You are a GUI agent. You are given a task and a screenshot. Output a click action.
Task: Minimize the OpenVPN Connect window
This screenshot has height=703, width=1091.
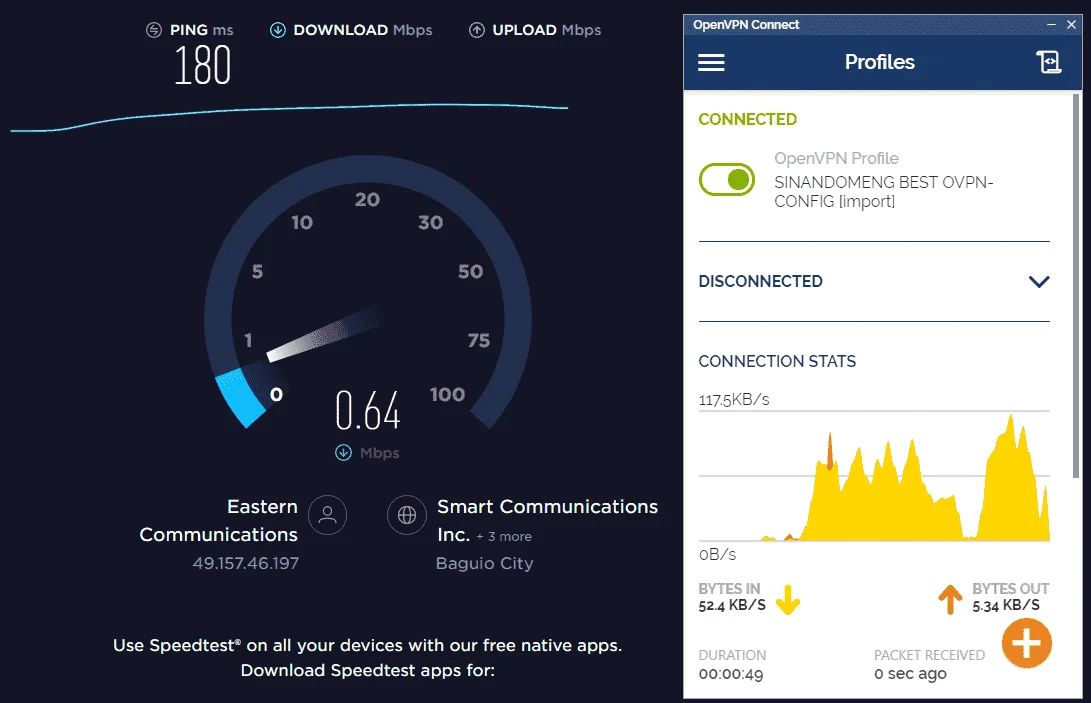[x=1051, y=24]
